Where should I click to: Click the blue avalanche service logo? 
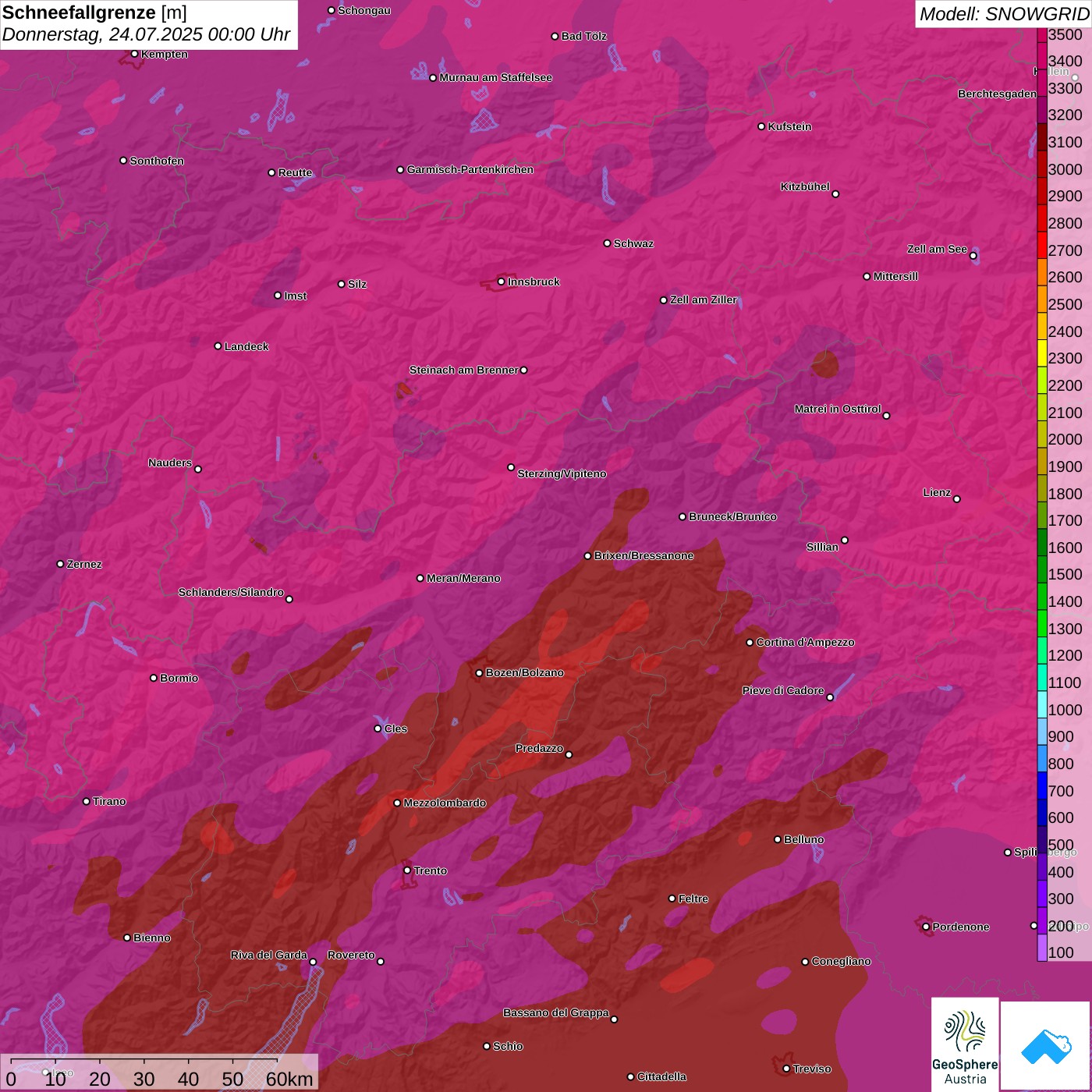pos(1046,1046)
